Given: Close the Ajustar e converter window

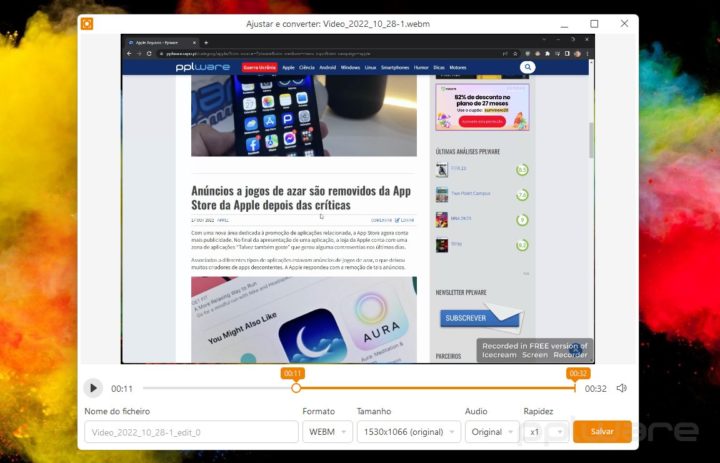Looking at the screenshot, I should click(624, 23).
